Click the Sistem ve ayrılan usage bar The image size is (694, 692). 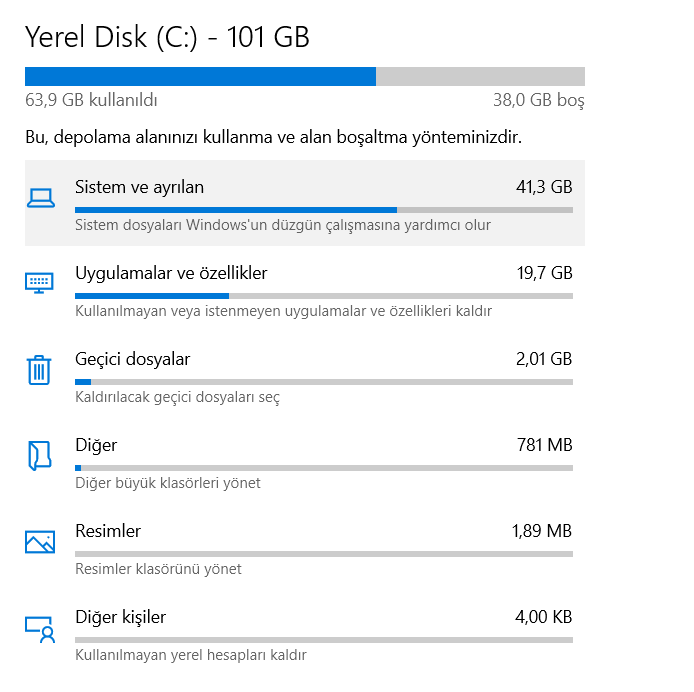(323, 210)
